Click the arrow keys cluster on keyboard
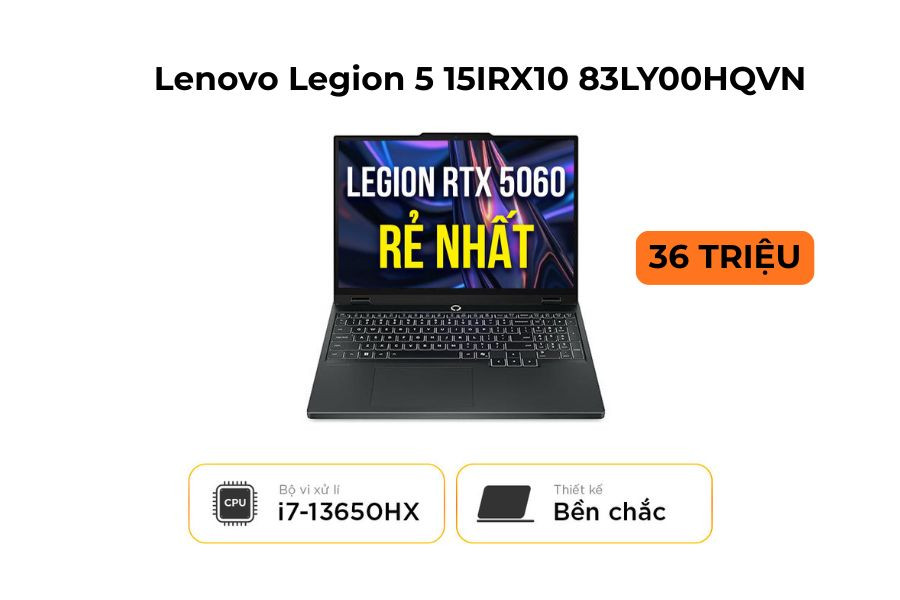The height and width of the screenshot is (600, 900). pos(514,360)
